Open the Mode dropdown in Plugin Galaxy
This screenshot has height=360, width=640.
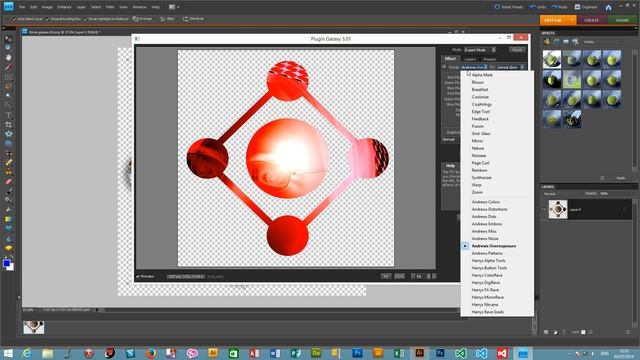(480, 50)
